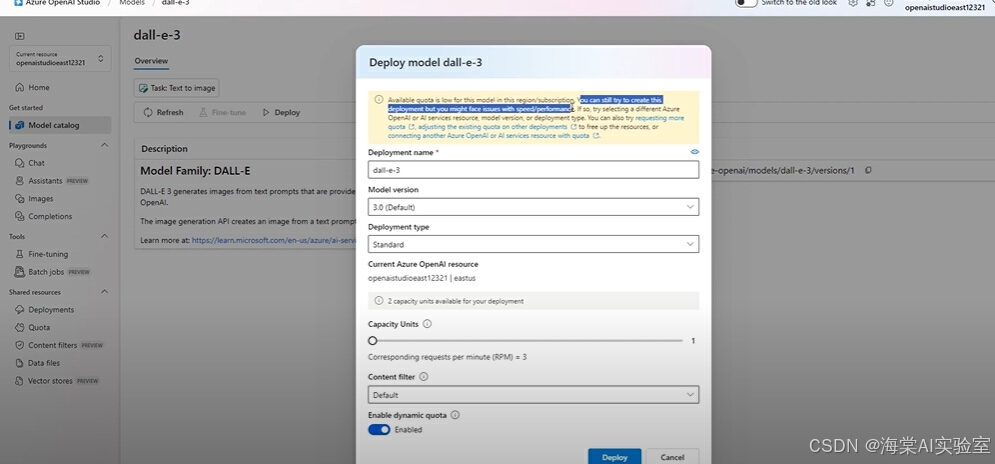Click the Home house icon
This screenshot has width=995, height=464.
click(x=20, y=88)
